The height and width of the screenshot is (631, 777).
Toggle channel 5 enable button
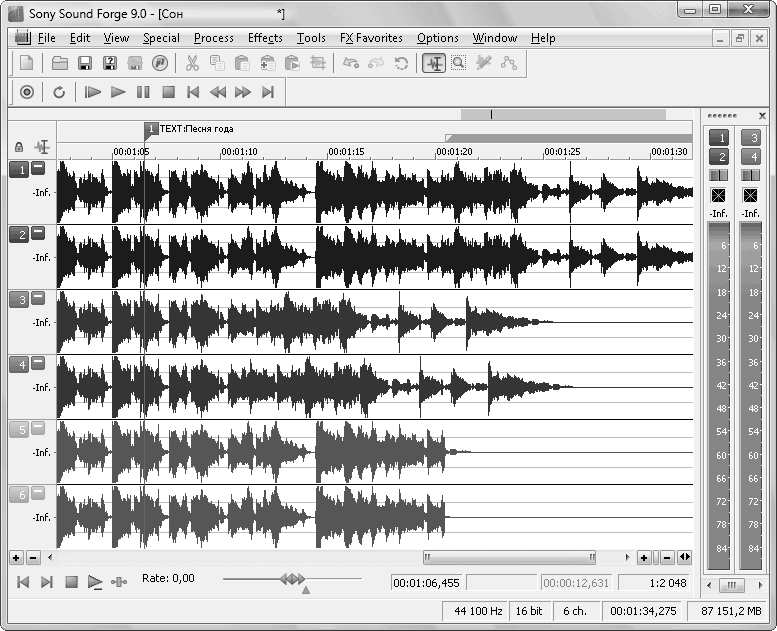[18, 430]
